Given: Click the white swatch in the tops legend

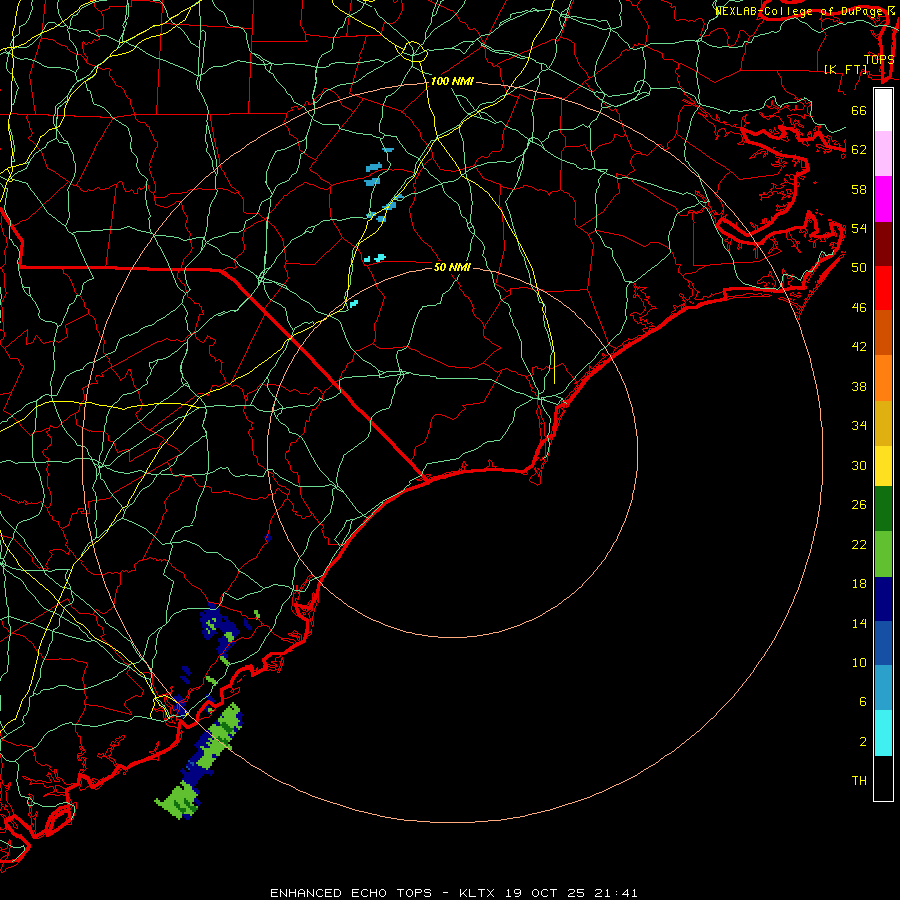Looking at the screenshot, I should (883, 110).
